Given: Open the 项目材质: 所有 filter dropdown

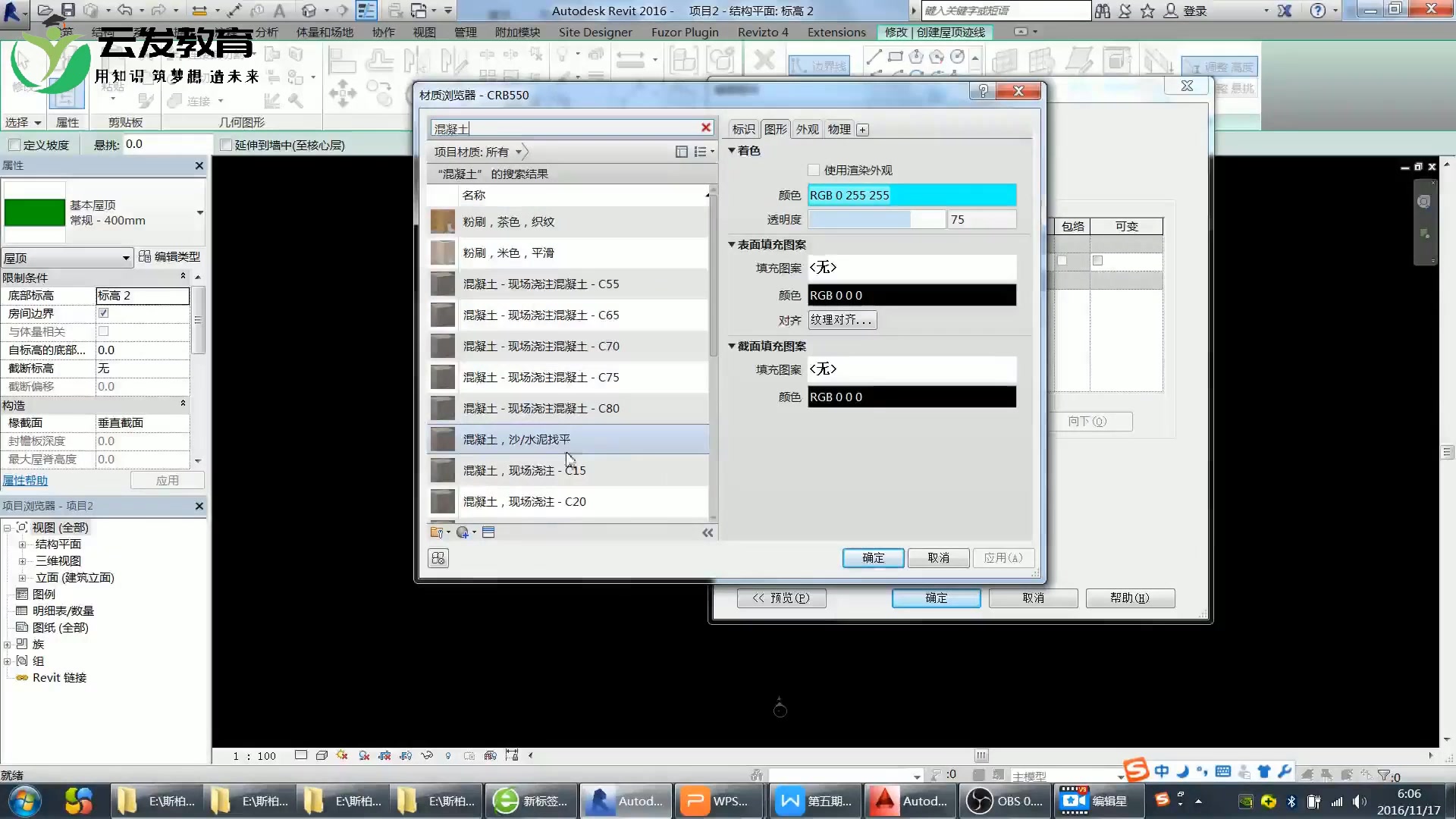Looking at the screenshot, I should pyautogui.click(x=519, y=152).
